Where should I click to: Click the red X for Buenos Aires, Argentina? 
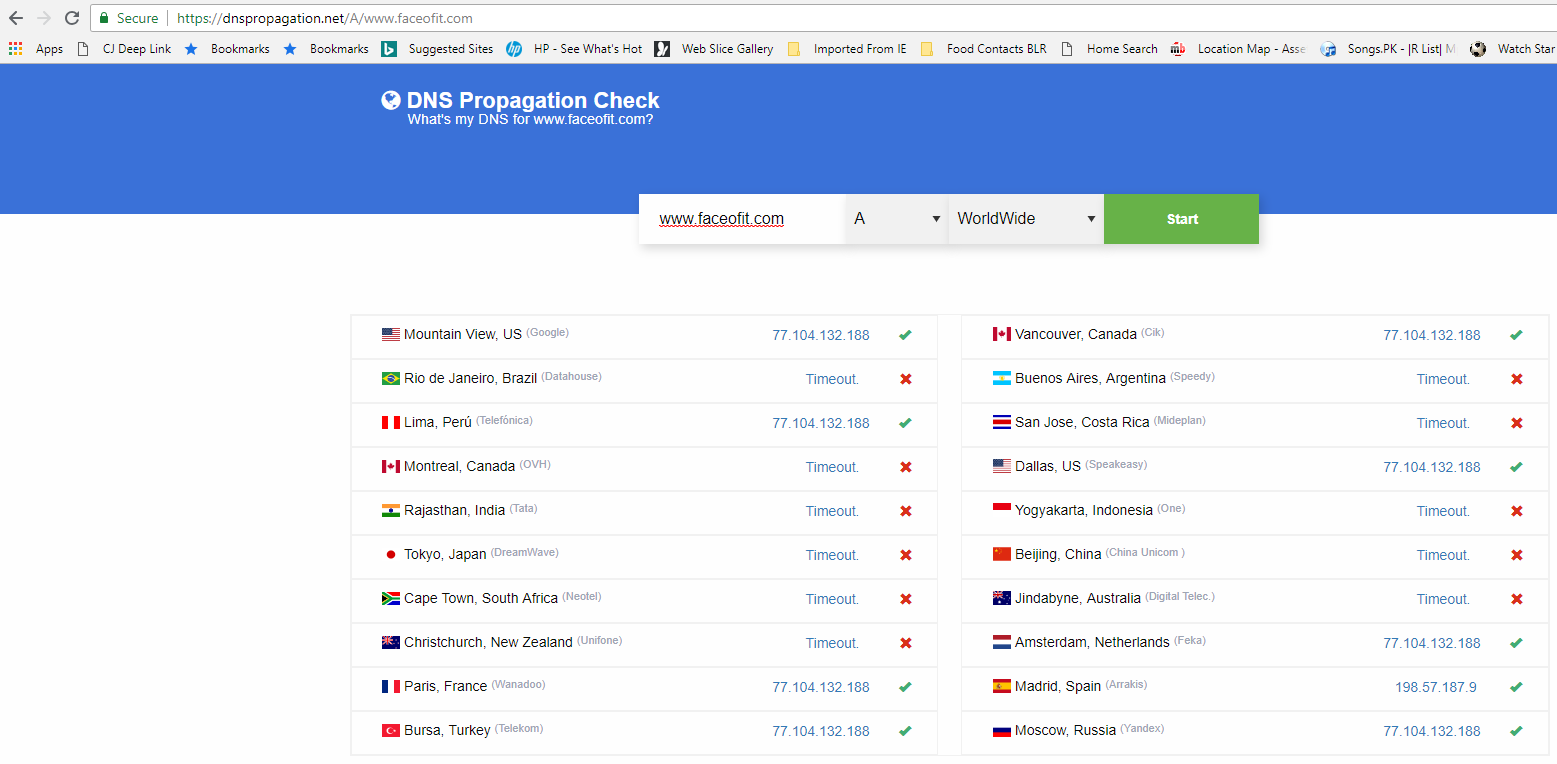1517,379
